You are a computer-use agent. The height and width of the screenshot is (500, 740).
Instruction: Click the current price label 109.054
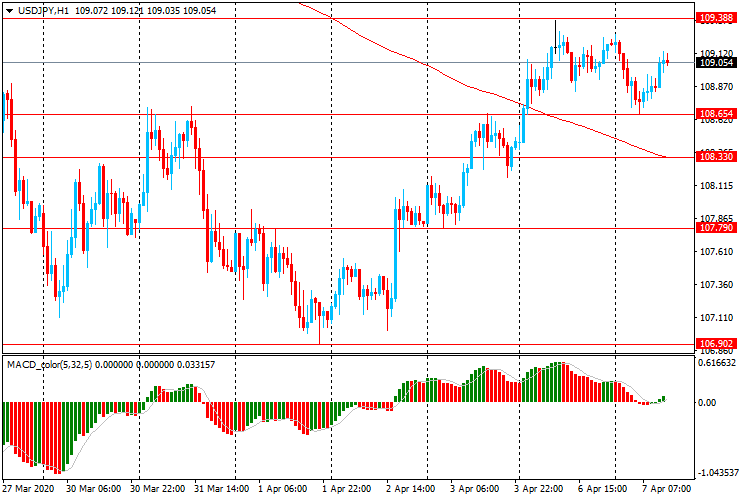[x=716, y=62]
